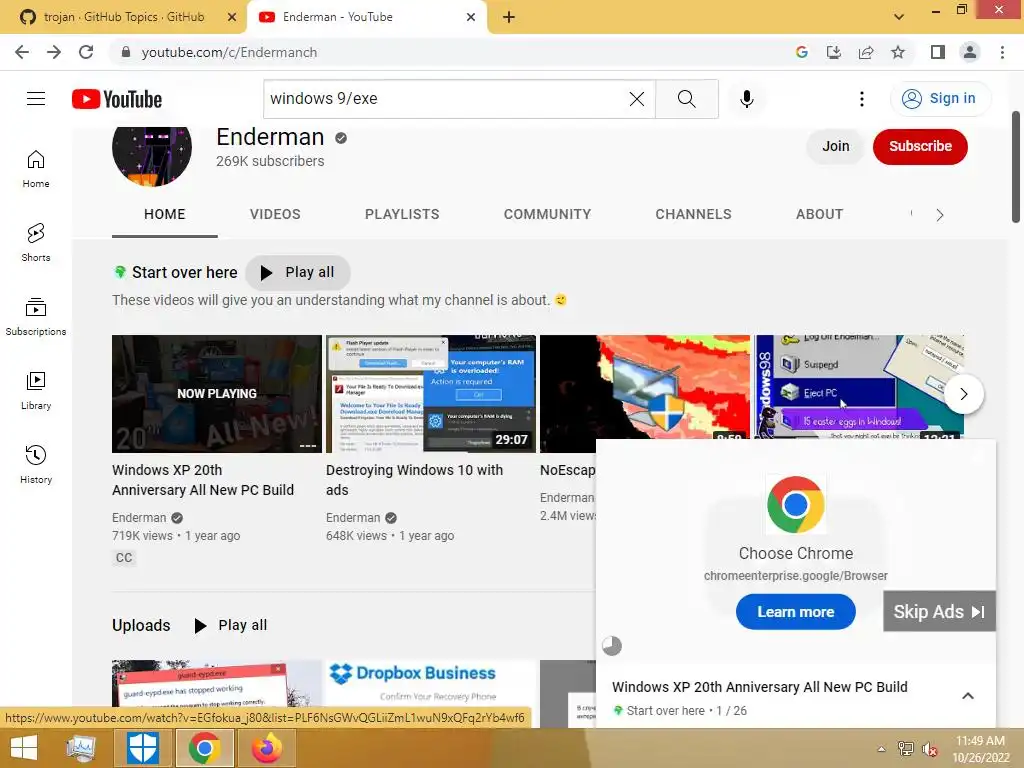Share this page icon in address bar
Screen dimensions: 1024x768
point(866,52)
